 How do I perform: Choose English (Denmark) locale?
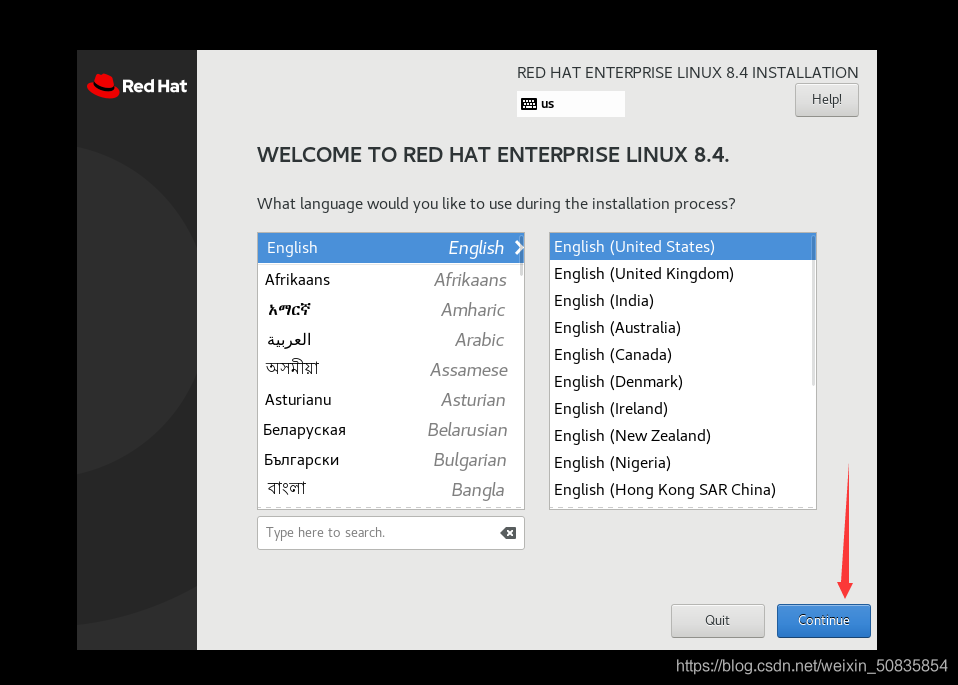(x=681, y=382)
